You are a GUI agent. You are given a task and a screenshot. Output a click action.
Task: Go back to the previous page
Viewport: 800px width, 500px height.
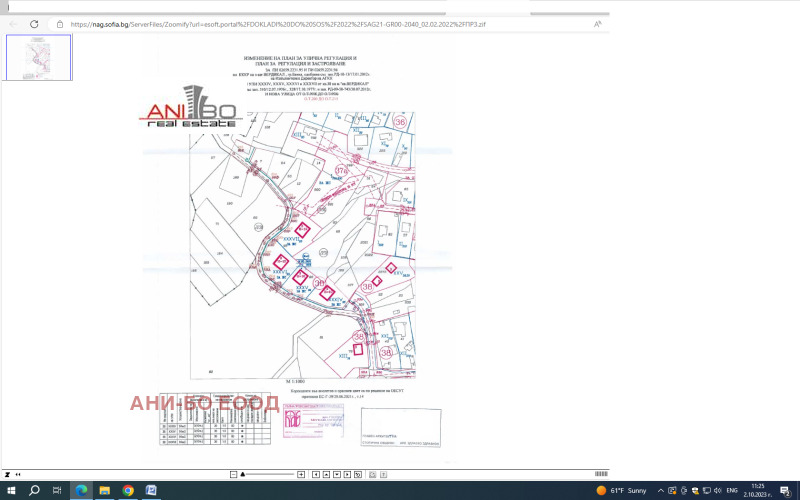[13, 23]
